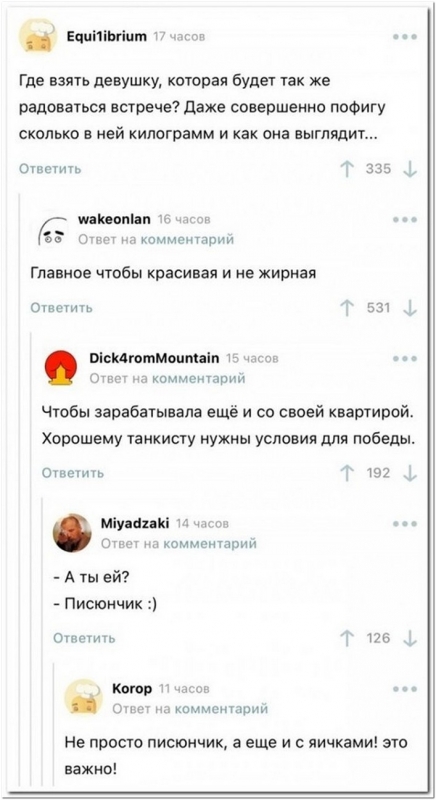Image resolution: width=436 pixels, height=800 pixels.
Task: Open three-dot menu on Equi1ibrium's comment
Action: pyautogui.click(x=405, y=37)
